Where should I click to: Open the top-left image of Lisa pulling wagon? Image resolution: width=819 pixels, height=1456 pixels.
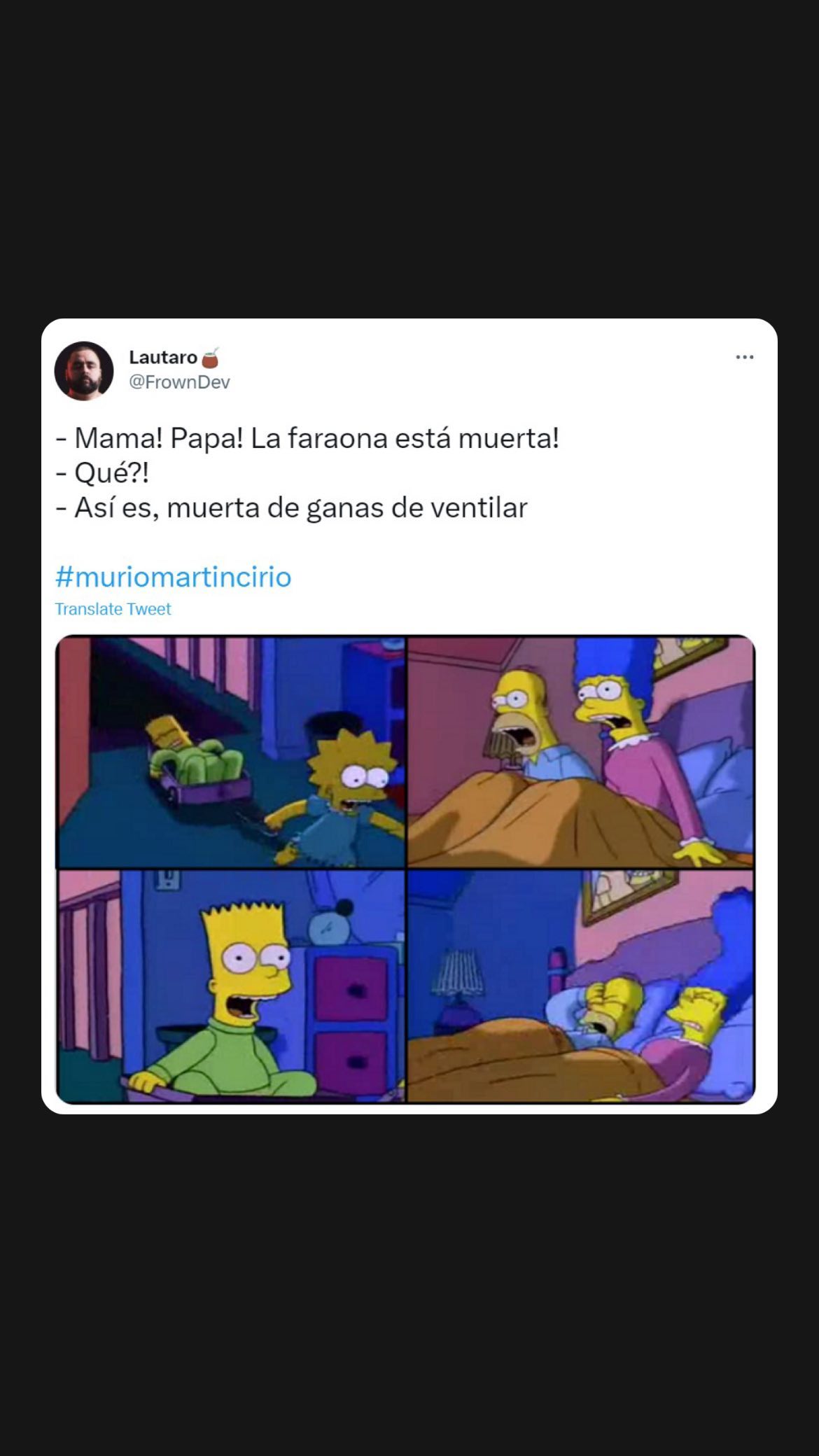tap(231, 752)
